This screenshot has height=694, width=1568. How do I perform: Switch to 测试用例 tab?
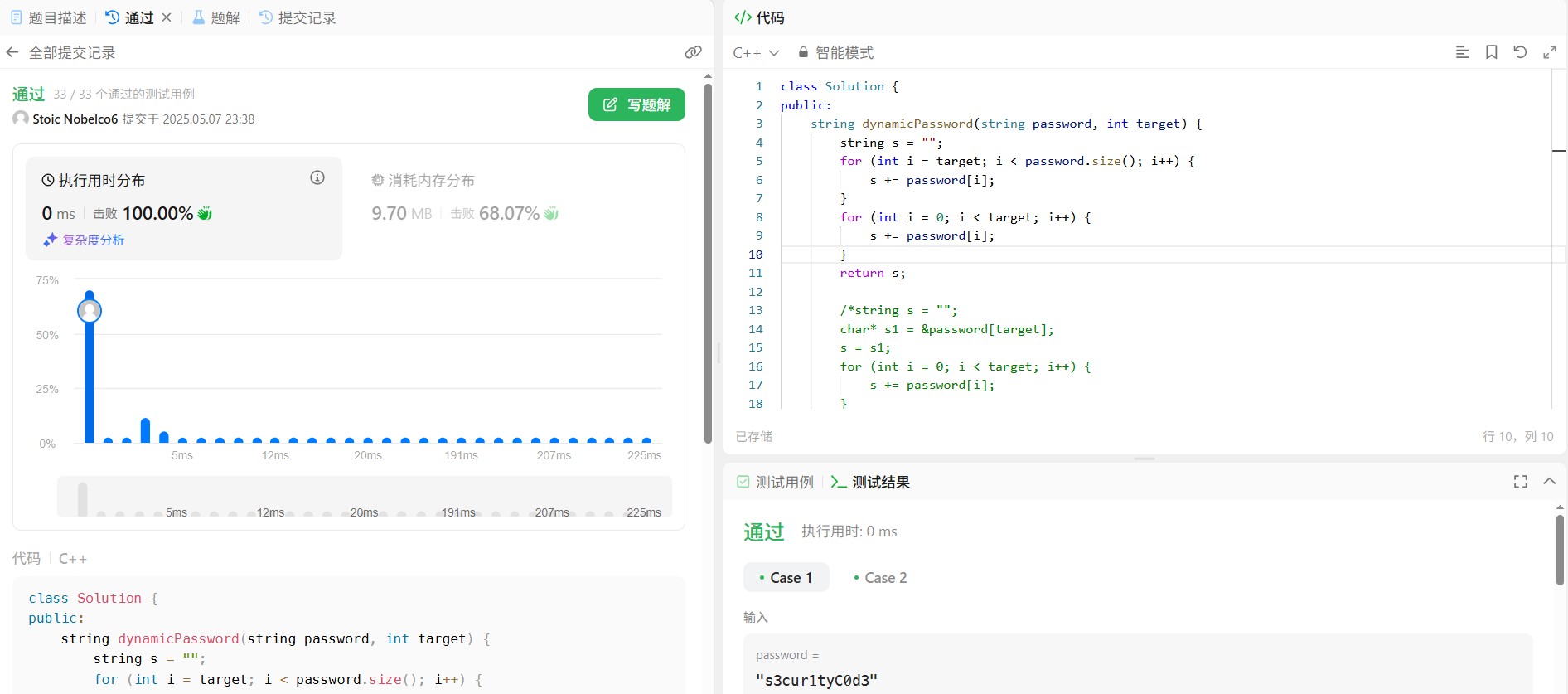pos(775,482)
